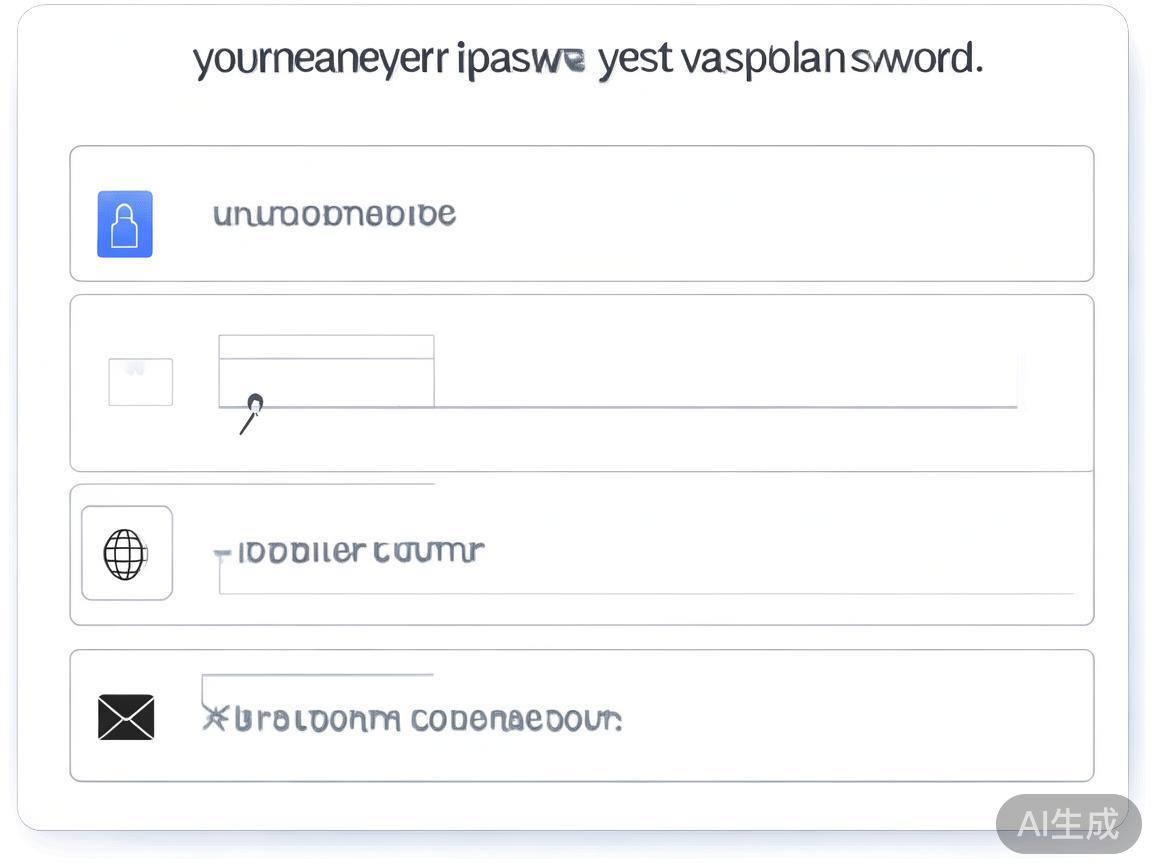This screenshot has width=1152, height=864.
Task: Click the heading word "yourneaneyerr"
Action: coord(319,60)
